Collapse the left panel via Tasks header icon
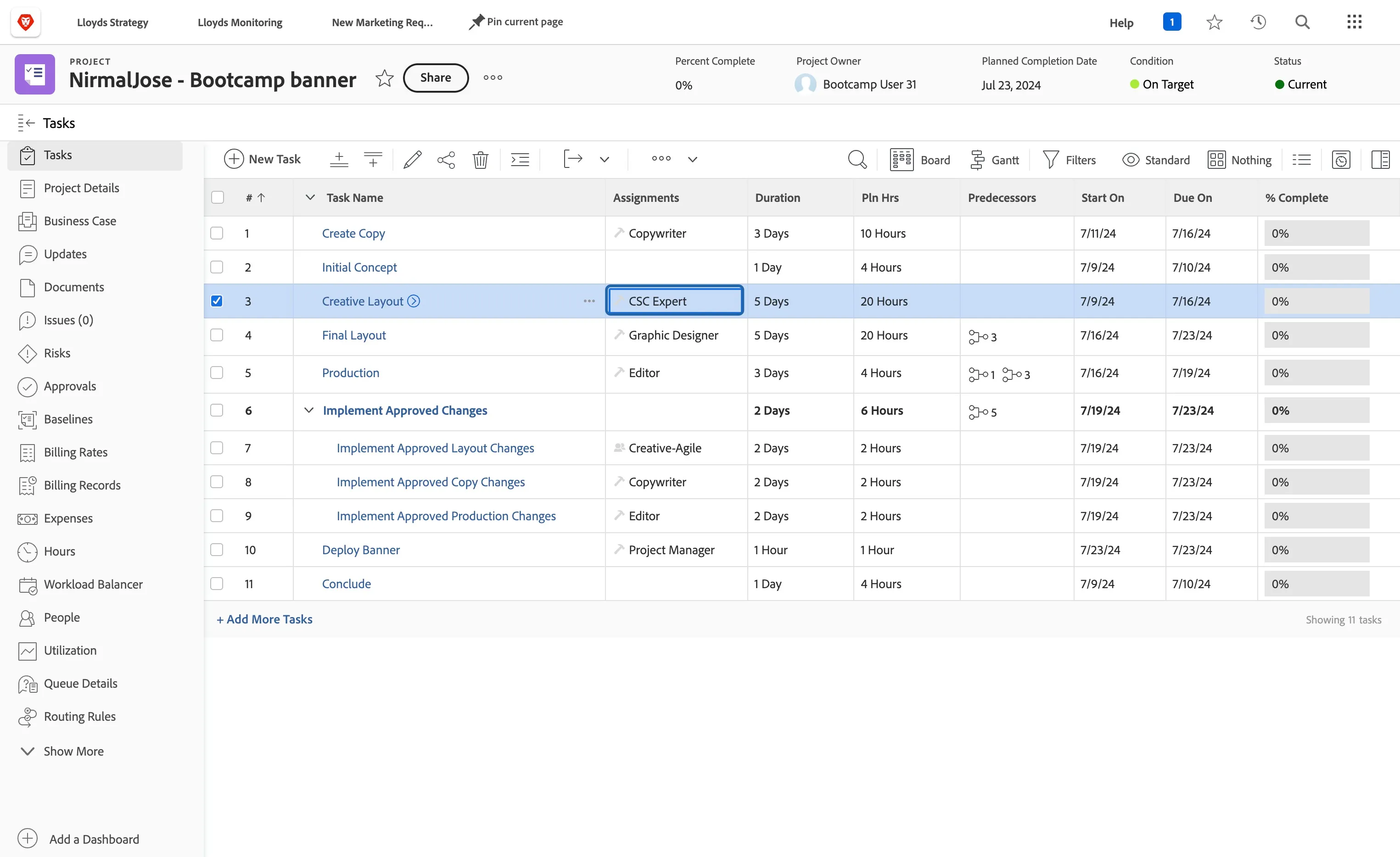 coord(27,122)
